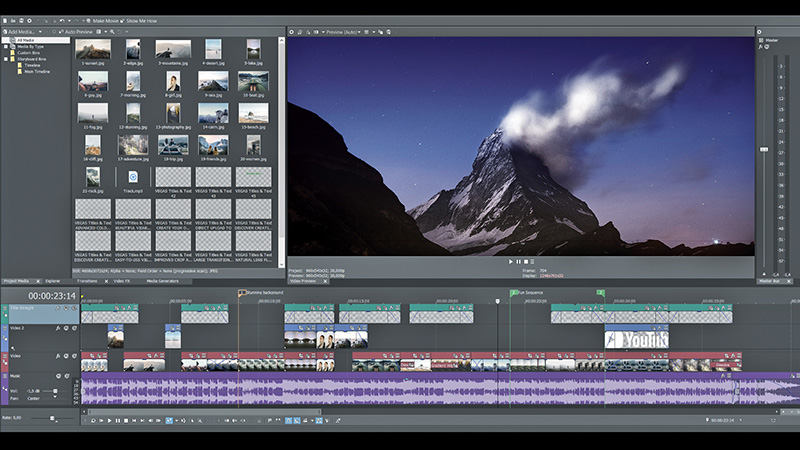Solo the Video track

(x=74, y=355)
